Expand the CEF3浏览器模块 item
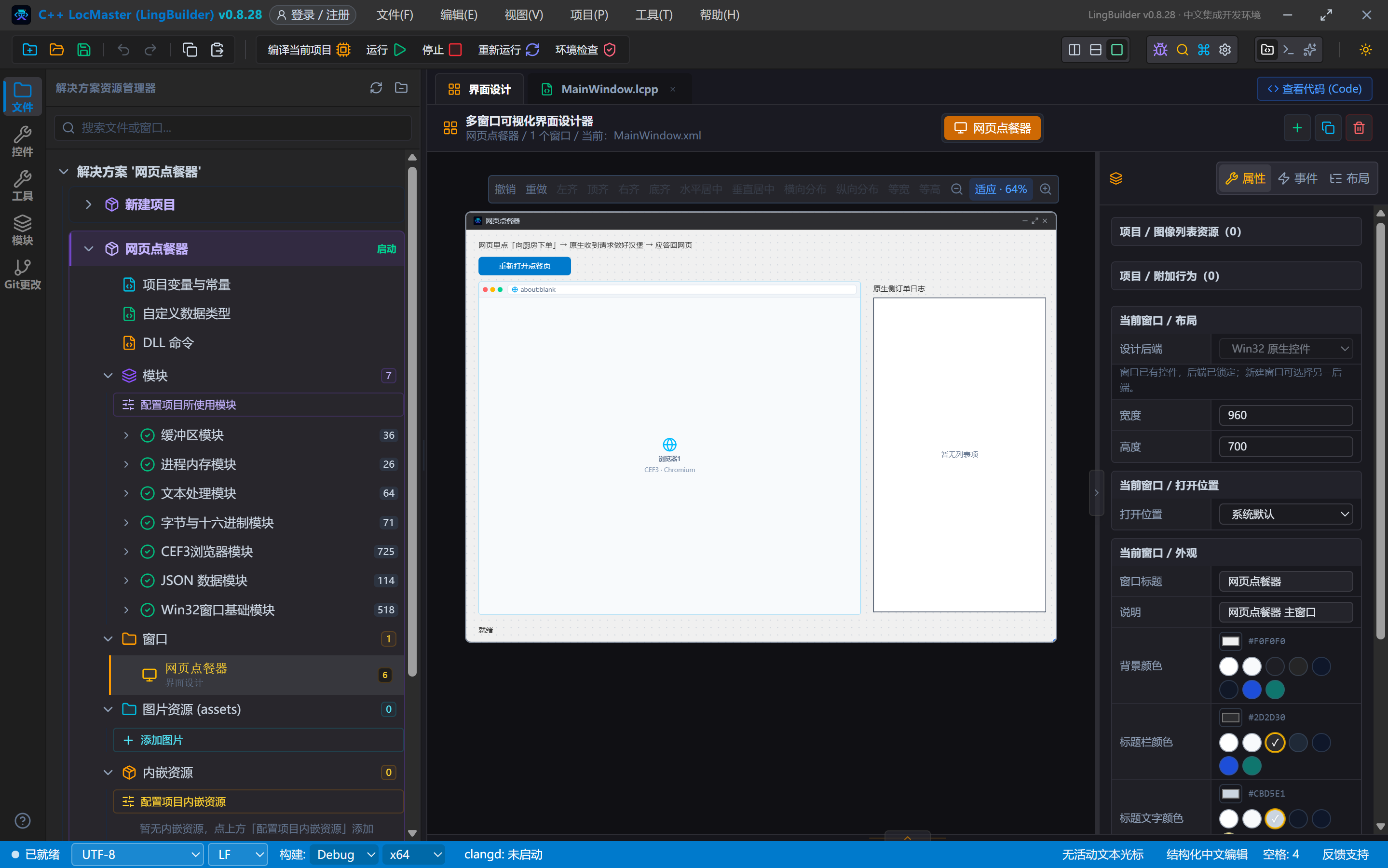 [126, 552]
